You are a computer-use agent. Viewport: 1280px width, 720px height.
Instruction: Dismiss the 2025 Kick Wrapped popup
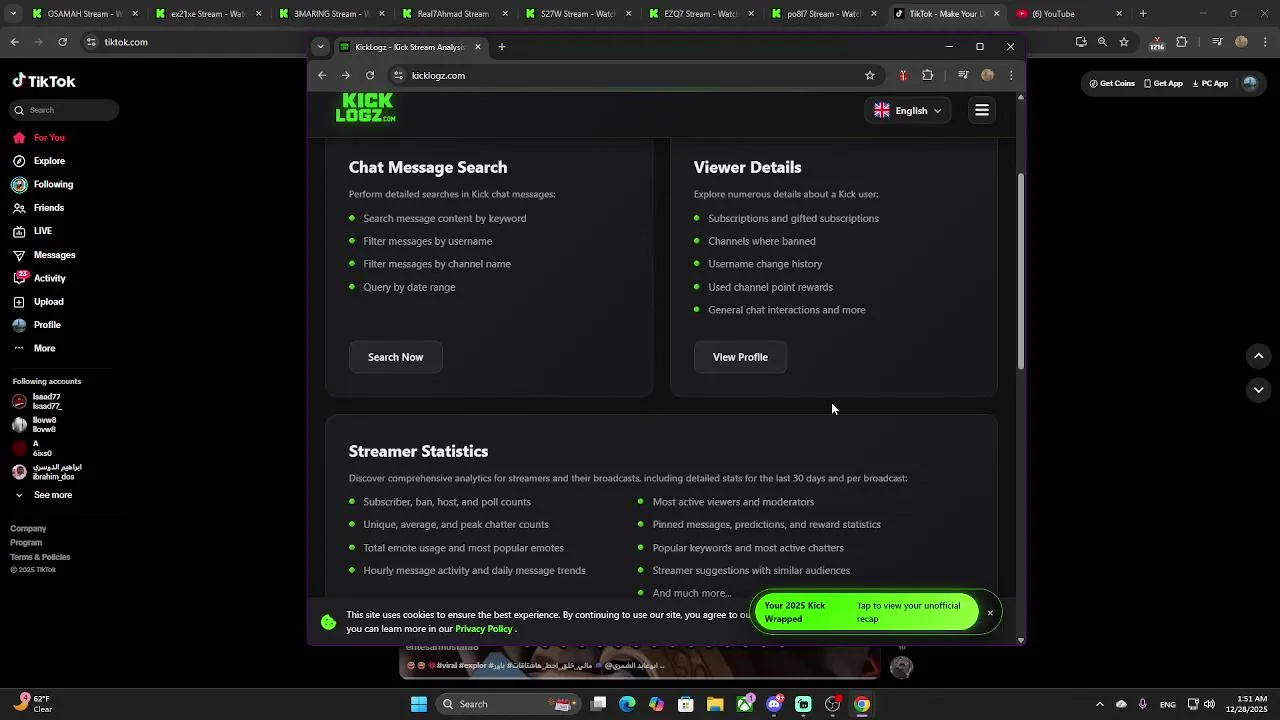[x=990, y=613]
